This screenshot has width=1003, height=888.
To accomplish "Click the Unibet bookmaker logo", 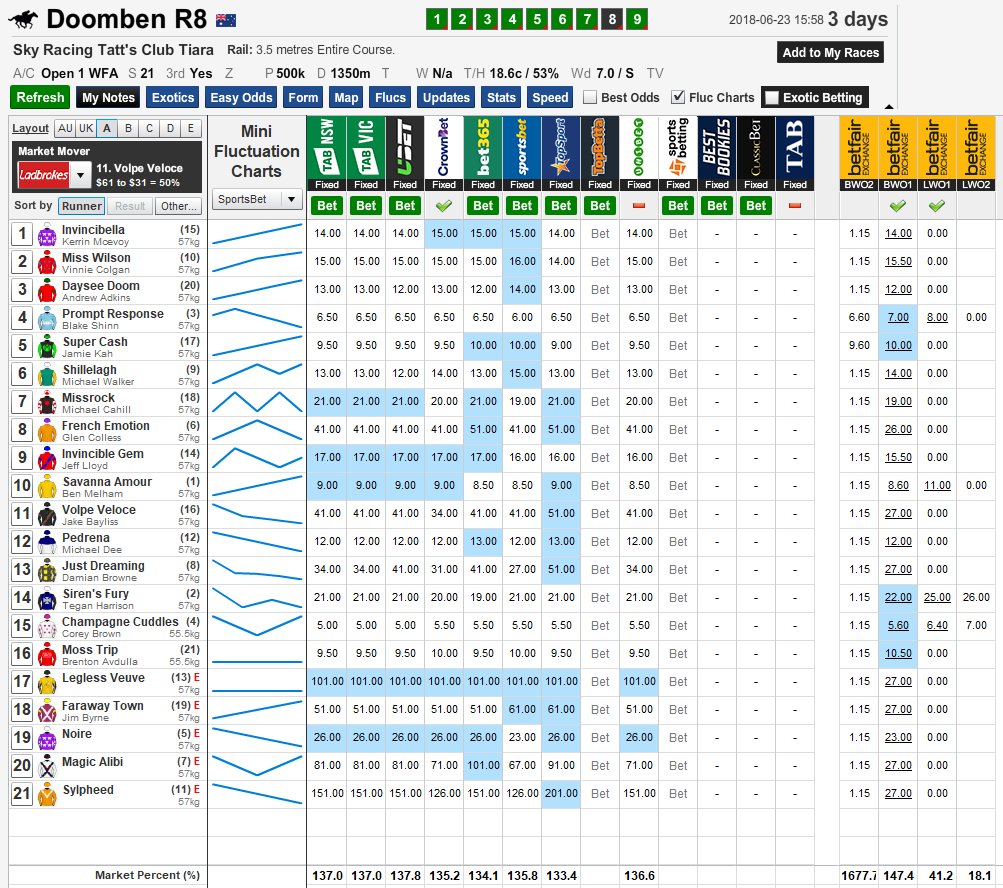I will tap(639, 147).
